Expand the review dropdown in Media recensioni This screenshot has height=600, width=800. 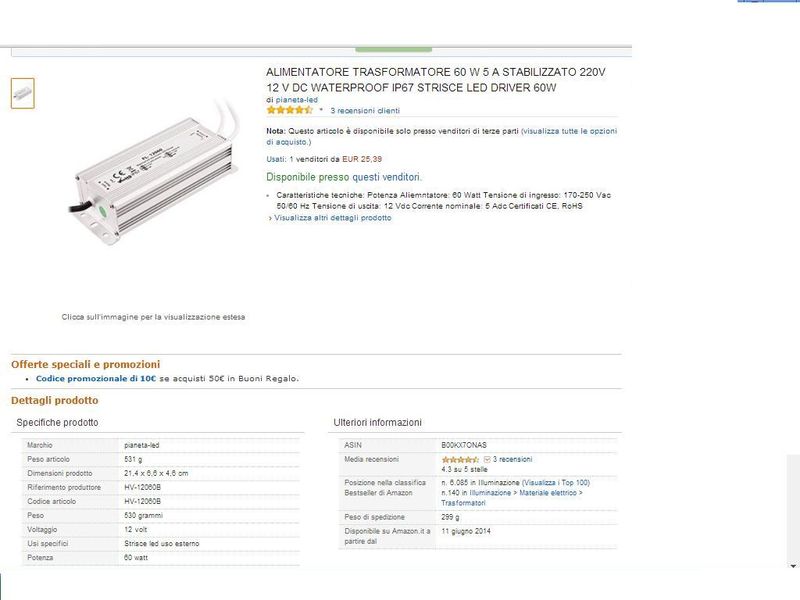pyautogui.click(x=487, y=459)
